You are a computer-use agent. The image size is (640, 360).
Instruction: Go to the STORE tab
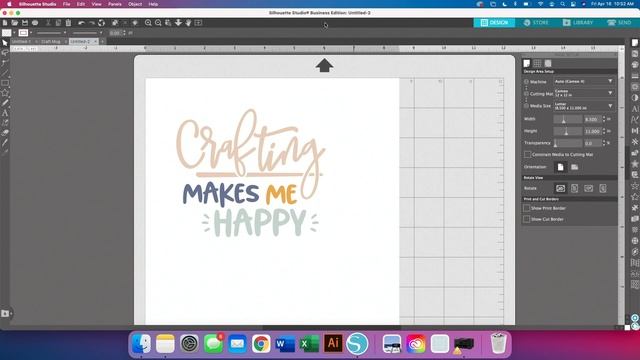pyautogui.click(x=536, y=23)
